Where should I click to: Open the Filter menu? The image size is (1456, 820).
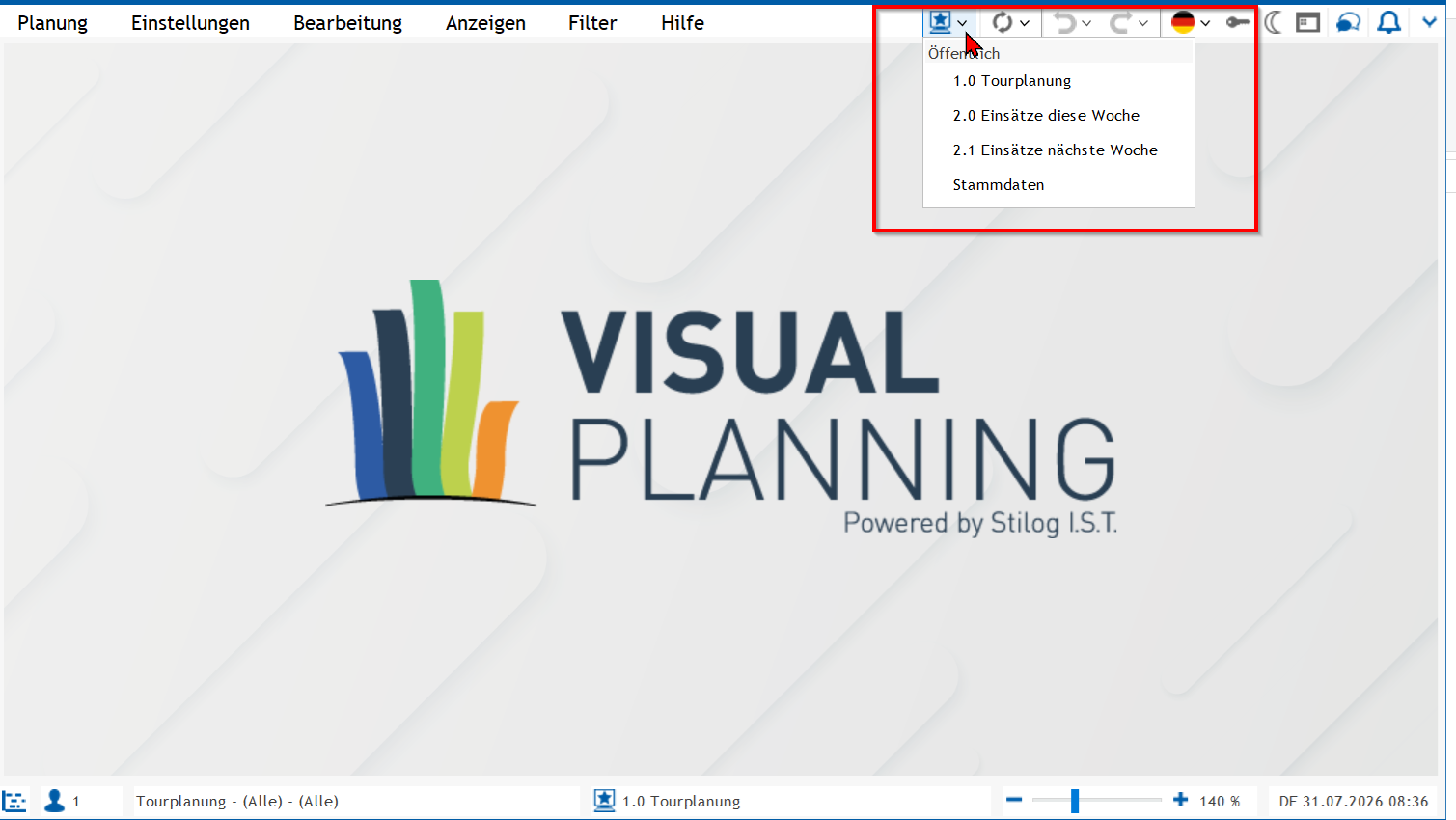tap(592, 23)
